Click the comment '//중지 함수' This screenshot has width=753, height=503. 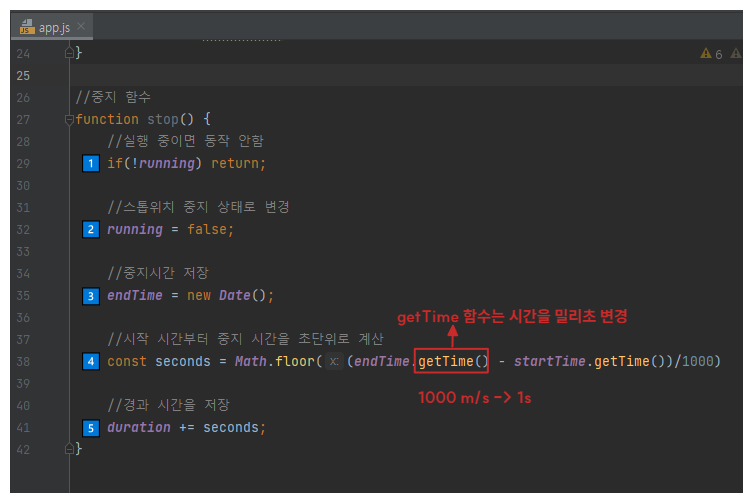click(113, 97)
